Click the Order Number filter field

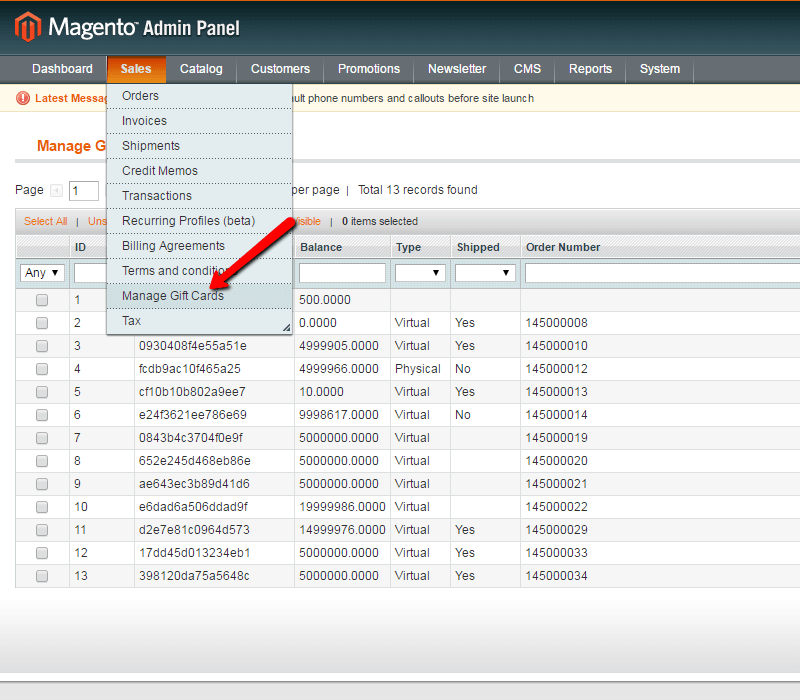(x=661, y=273)
